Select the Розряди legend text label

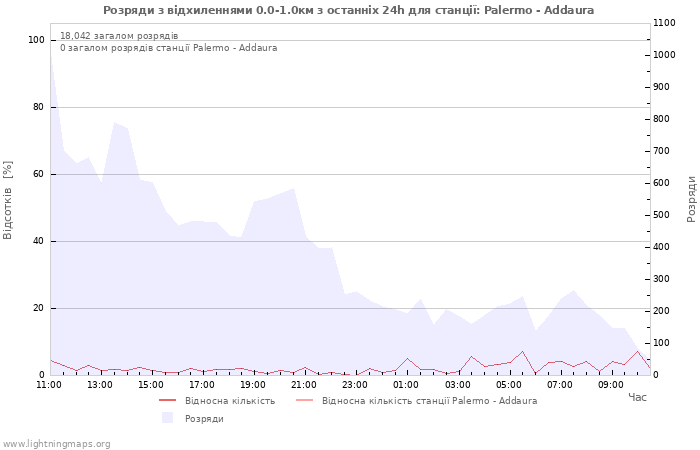[204, 419]
